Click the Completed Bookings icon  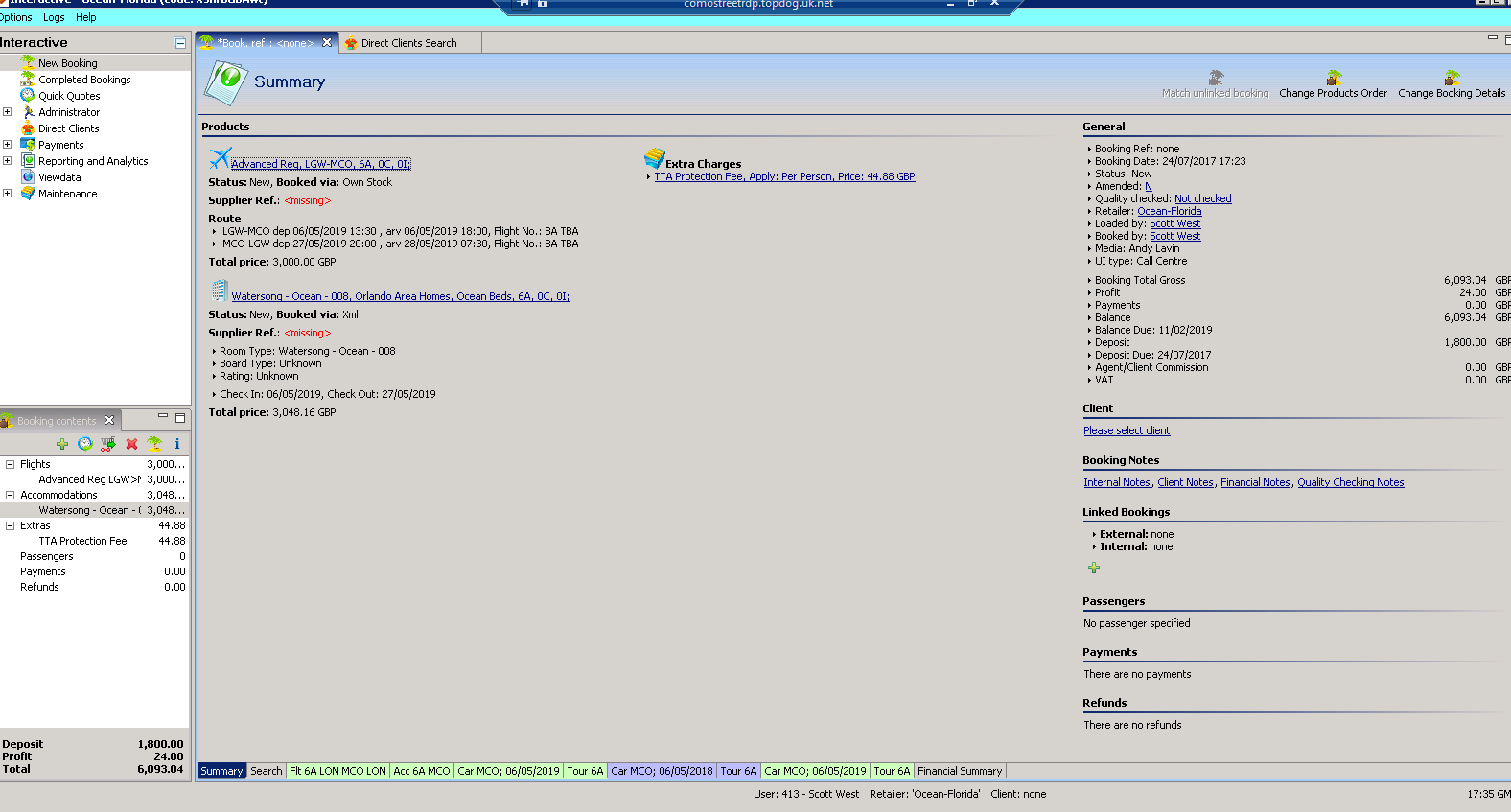click(28, 79)
